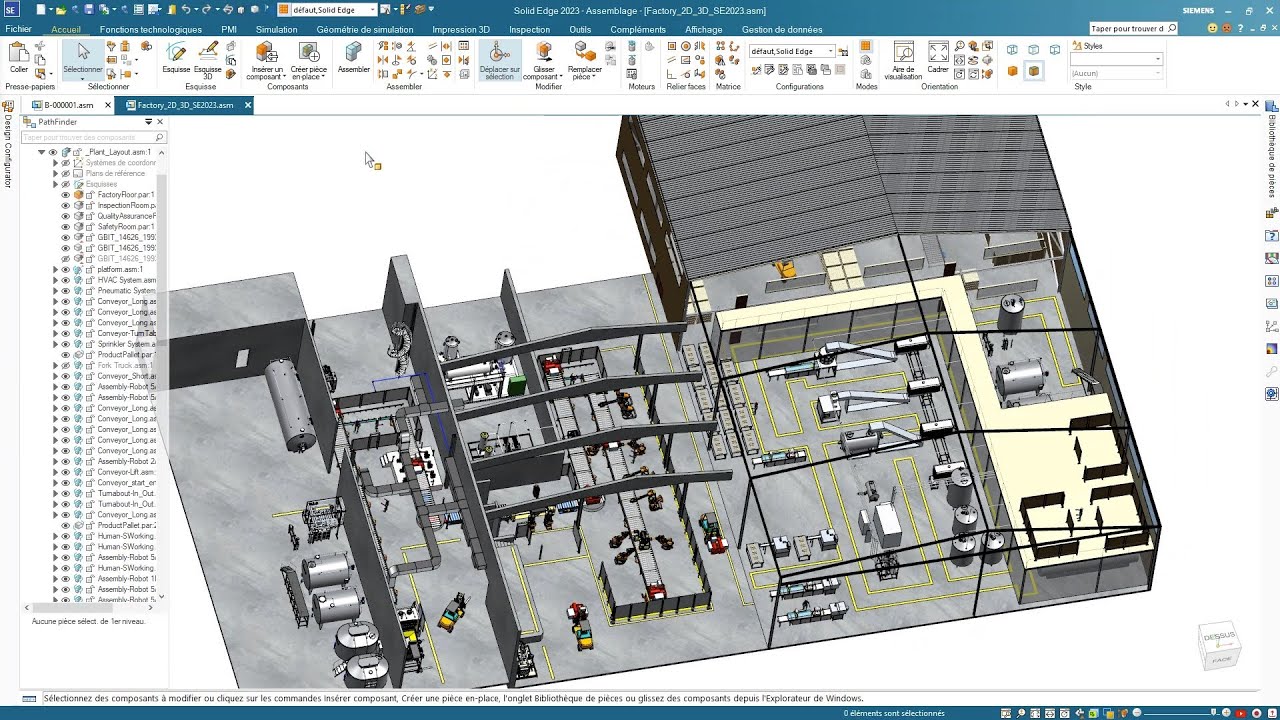Image resolution: width=1280 pixels, height=720 pixels.
Task: Select Conveyor_start_en item in tree
Action: click(127, 483)
